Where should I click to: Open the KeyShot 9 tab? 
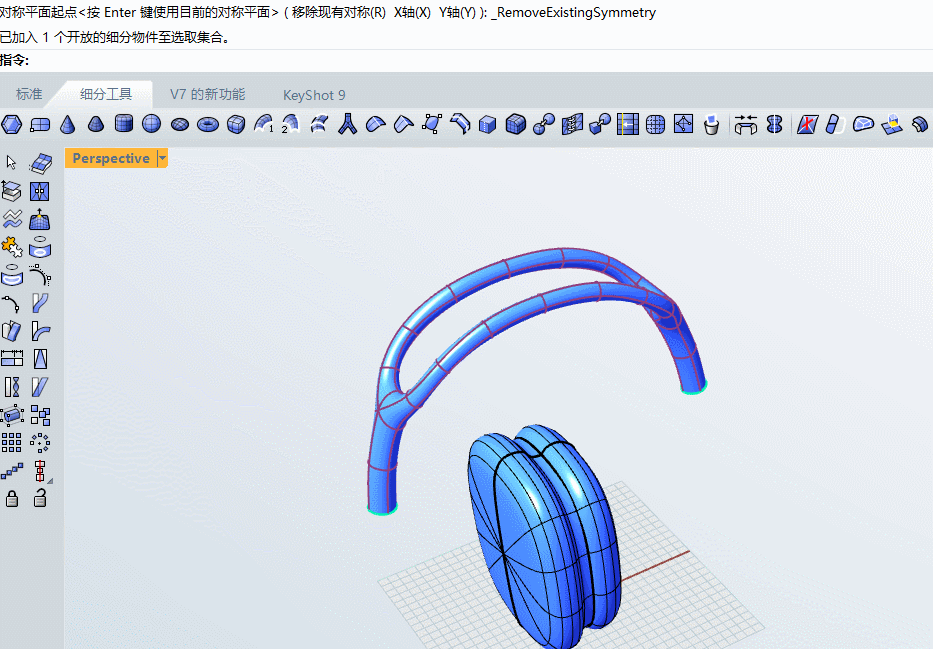coord(314,95)
